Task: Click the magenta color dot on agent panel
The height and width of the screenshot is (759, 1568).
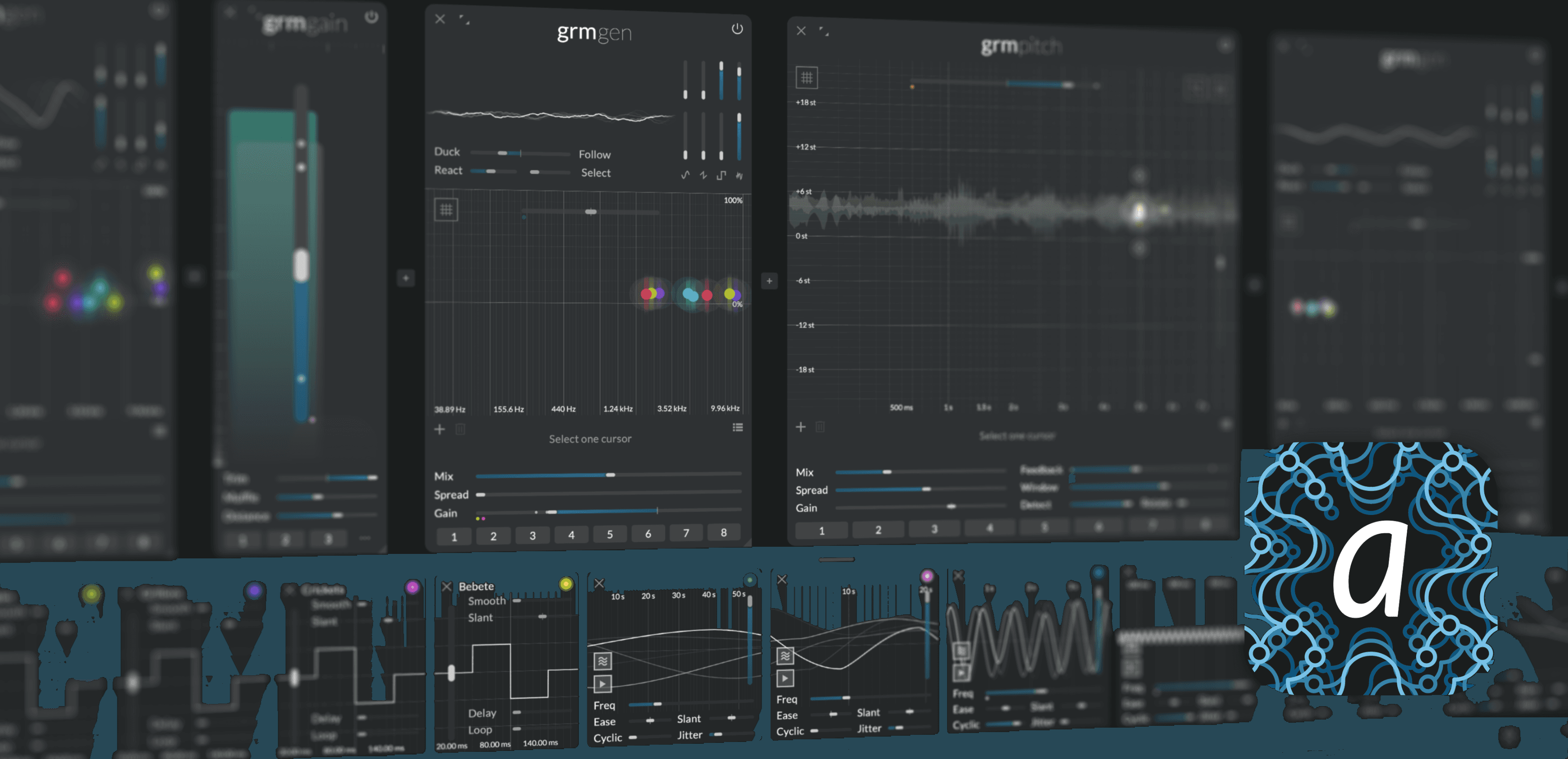Action: 927,575
